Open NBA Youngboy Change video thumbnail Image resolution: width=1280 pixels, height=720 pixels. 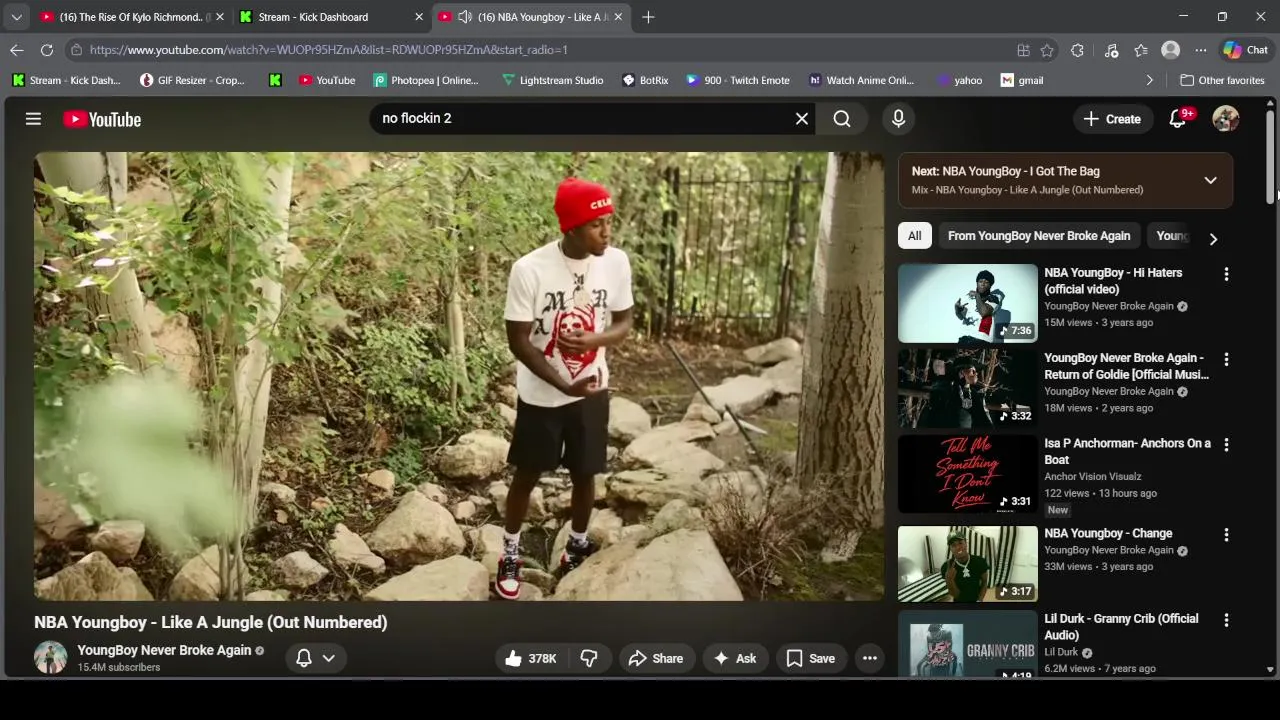click(x=968, y=564)
